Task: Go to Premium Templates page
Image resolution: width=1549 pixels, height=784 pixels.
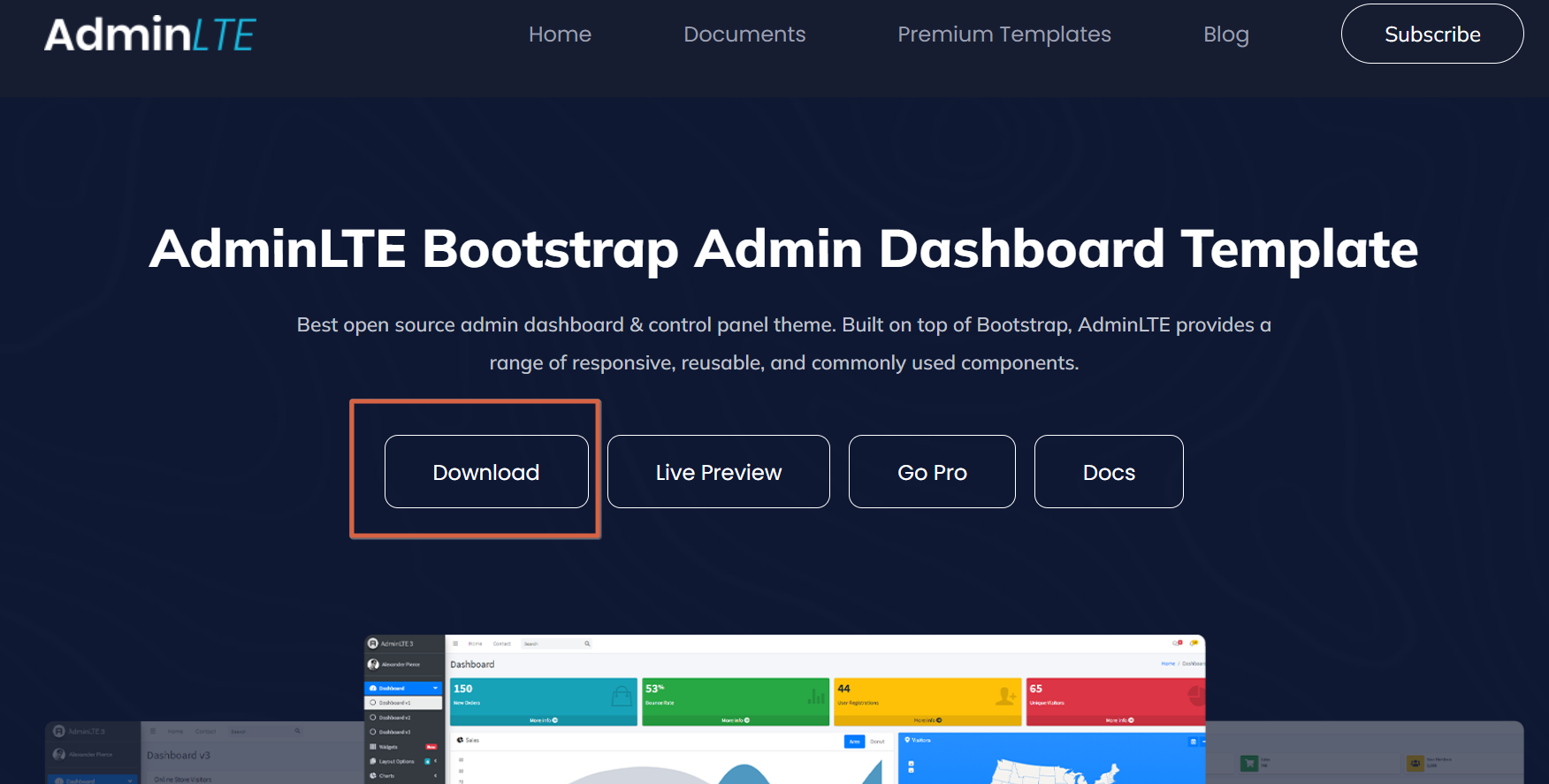Action: (x=1004, y=34)
